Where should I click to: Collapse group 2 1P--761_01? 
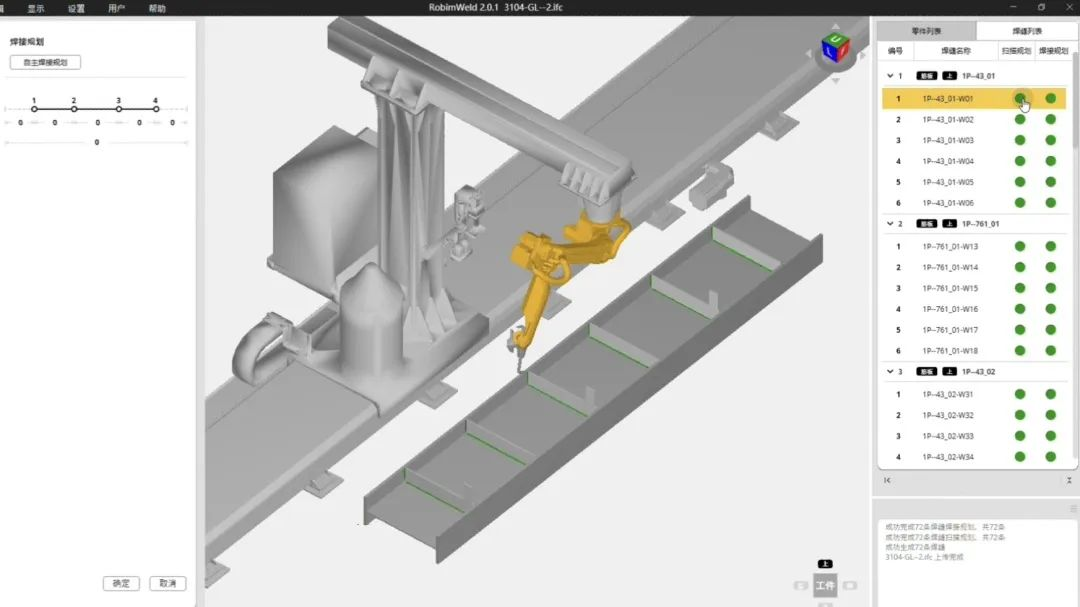coord(890,224)
